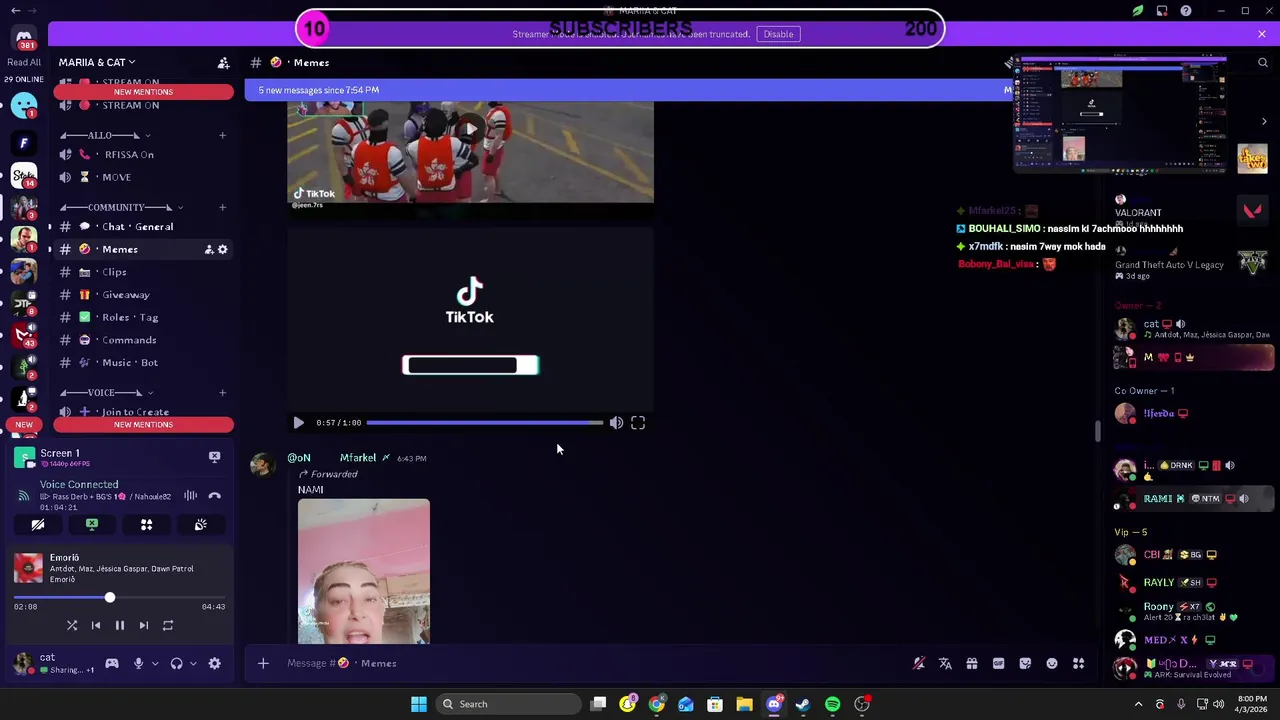Open voice noise suppression waveform icon
This screenshot has width=1280, height=720.
coord(190,496)
